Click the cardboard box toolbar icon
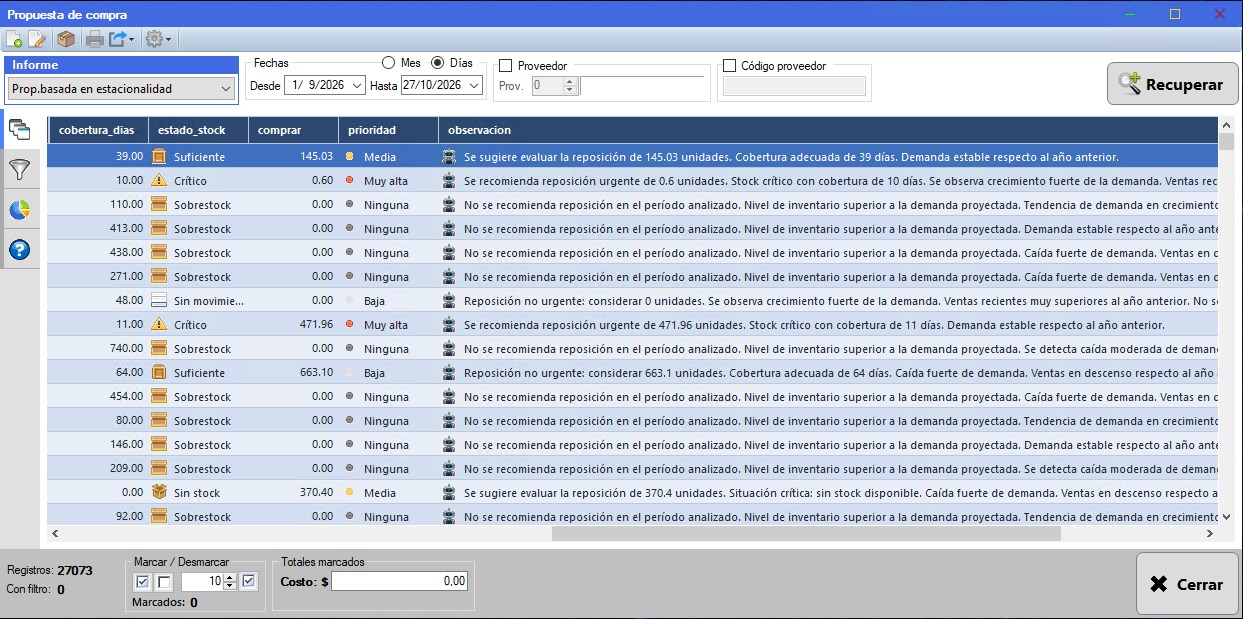 66,39
